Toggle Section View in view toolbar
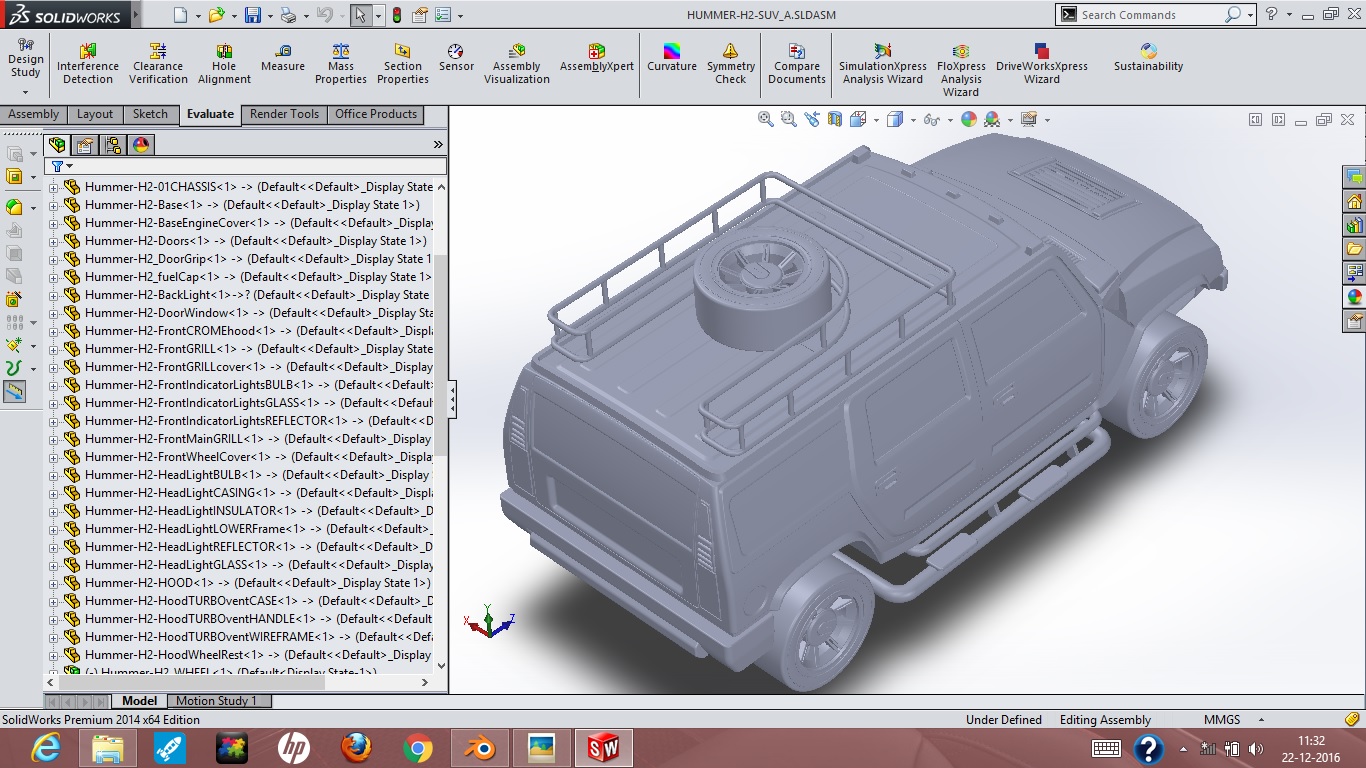The width and height of the screenshot is (1366, 768). click(835, 119)
